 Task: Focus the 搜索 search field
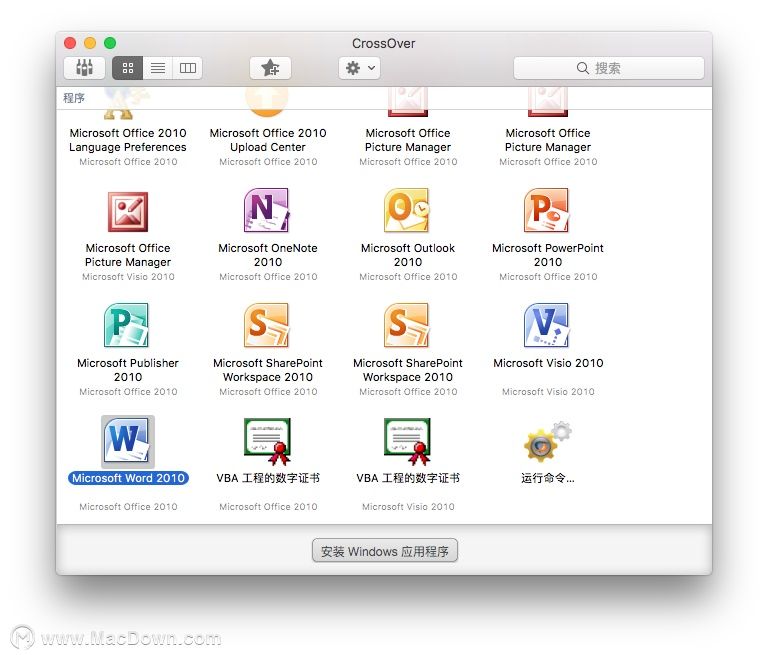(x=609, y=68)
